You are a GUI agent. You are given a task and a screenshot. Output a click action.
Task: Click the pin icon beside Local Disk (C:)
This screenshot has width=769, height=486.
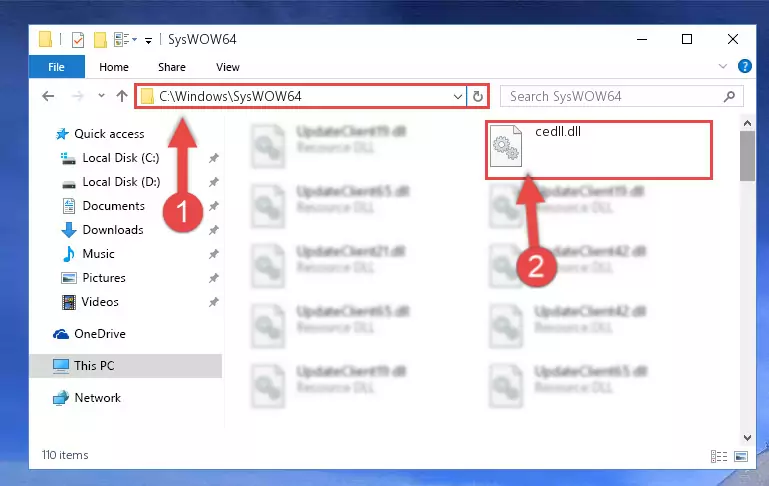point(213,158)
